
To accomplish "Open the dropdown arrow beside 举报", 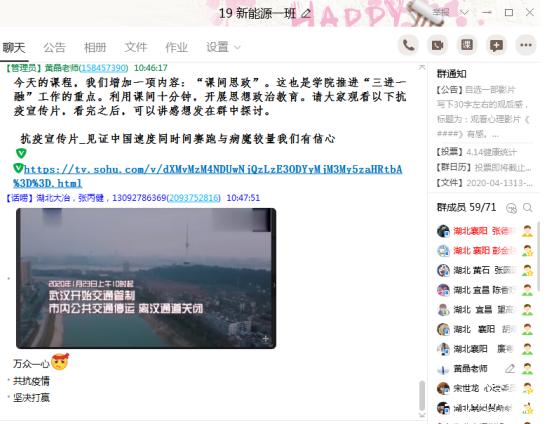I will pos(464,13).
